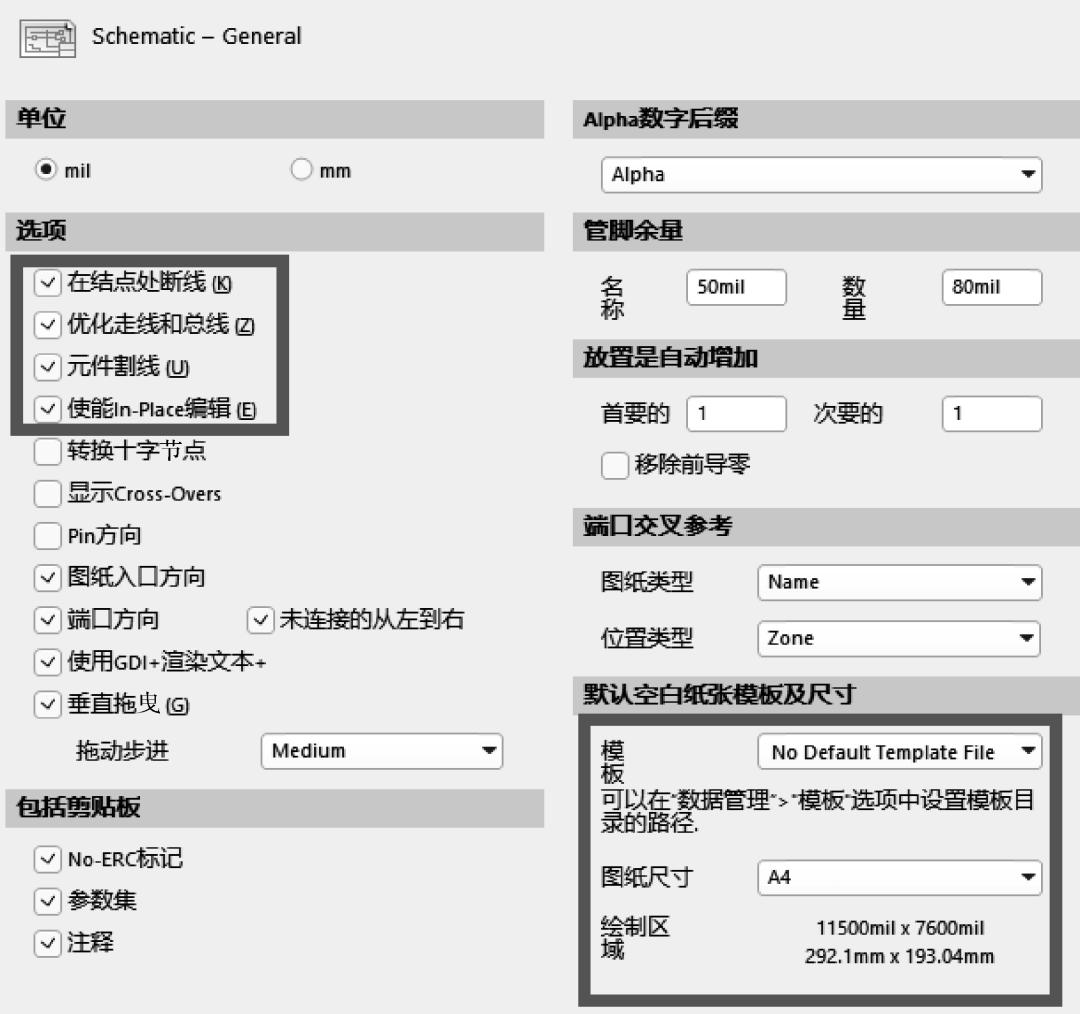The height and width of the screenshot is (1014, 1080).
Task: Expand 图纸尺寸 A4 dropdown
Action: tap(899, 878)
